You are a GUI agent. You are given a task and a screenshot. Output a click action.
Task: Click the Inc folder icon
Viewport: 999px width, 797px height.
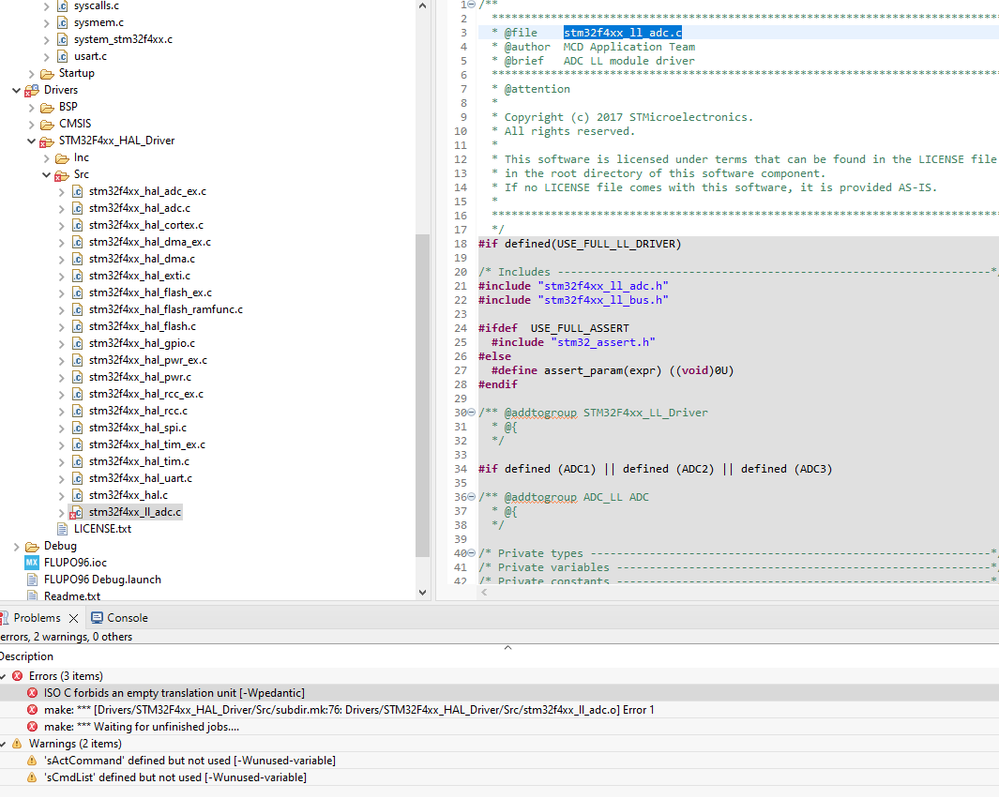[x=62, y=157]
